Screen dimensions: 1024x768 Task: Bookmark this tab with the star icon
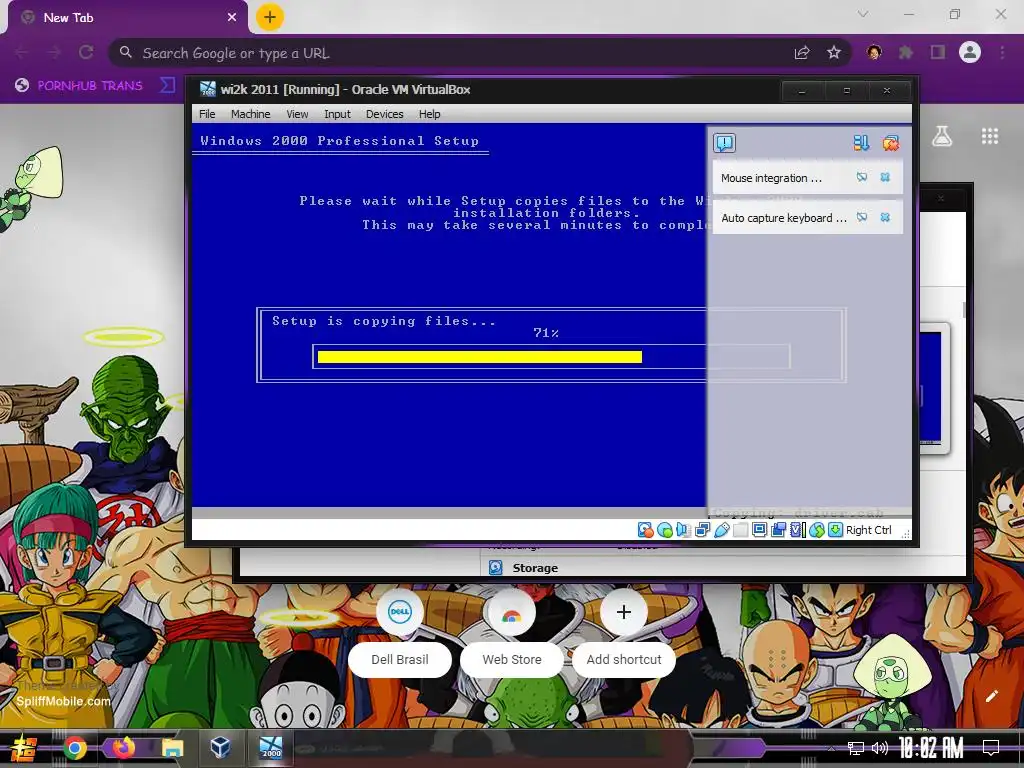pos(834,52)
